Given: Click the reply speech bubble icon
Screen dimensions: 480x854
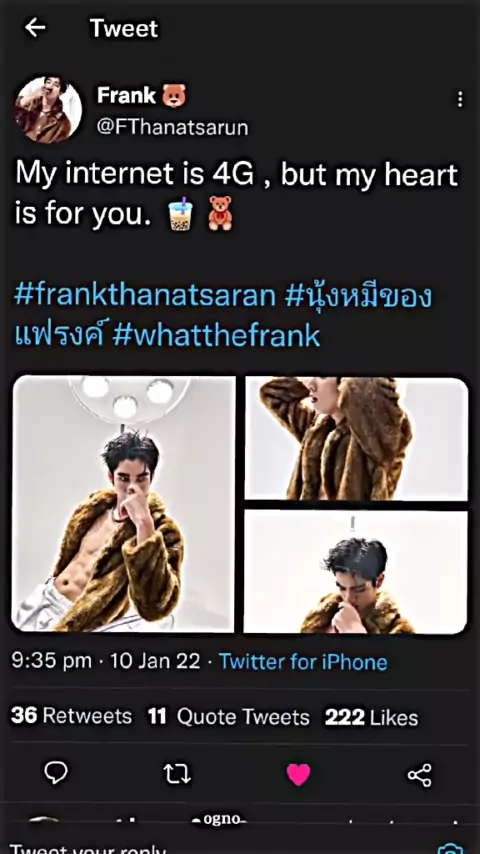Looking at the screenshot, I should click(56, 773).
